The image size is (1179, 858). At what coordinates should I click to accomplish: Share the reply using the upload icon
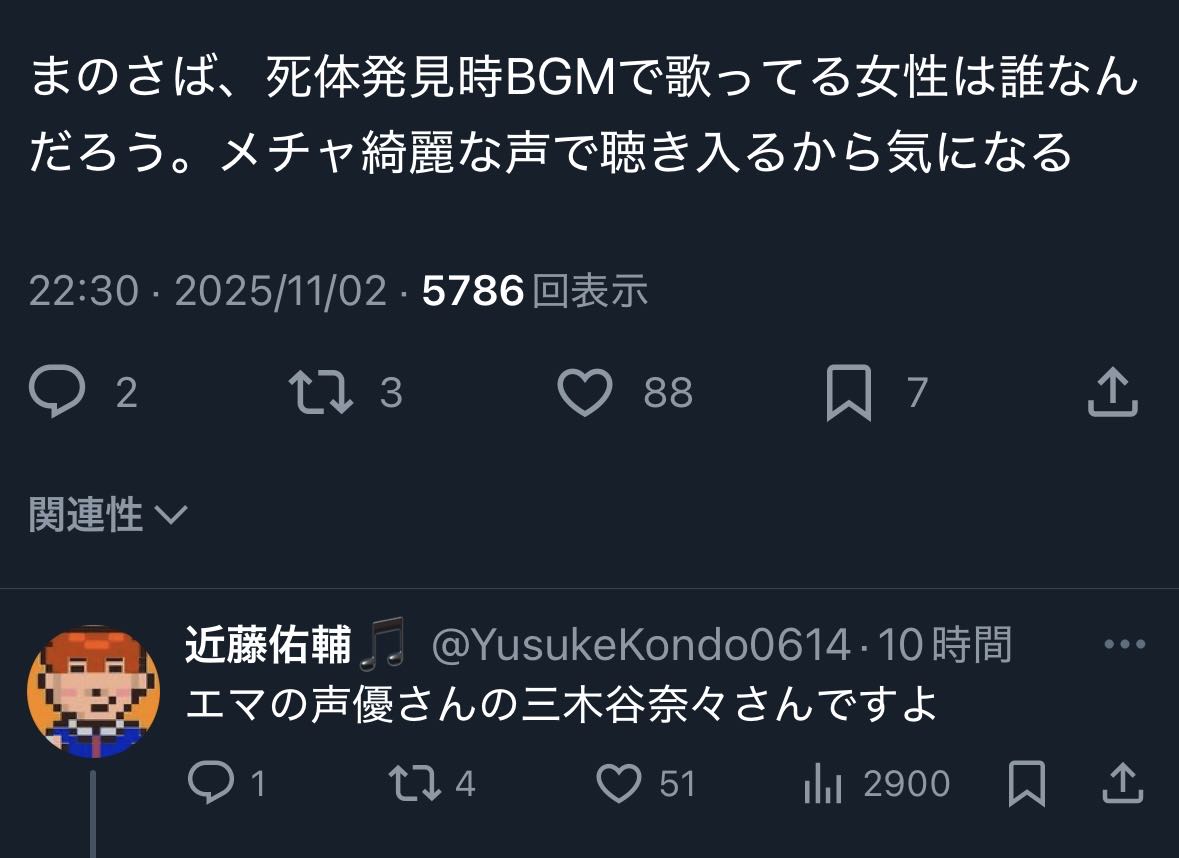coord(1123,783)
